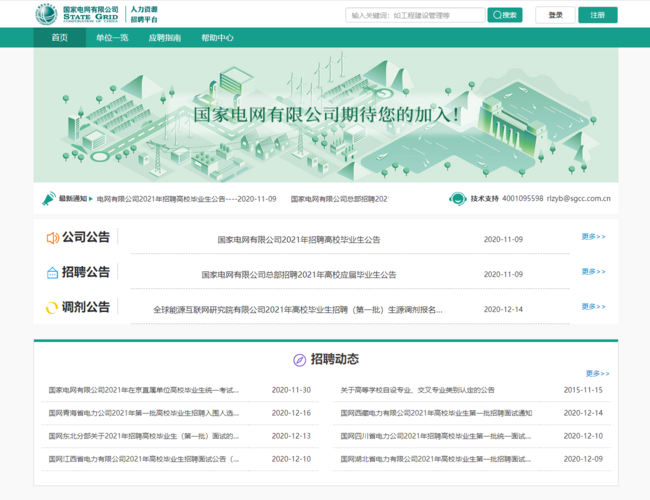Open 国网青海省电力公司2021年第一批高校毕业生招聘 news

[143, 413]
